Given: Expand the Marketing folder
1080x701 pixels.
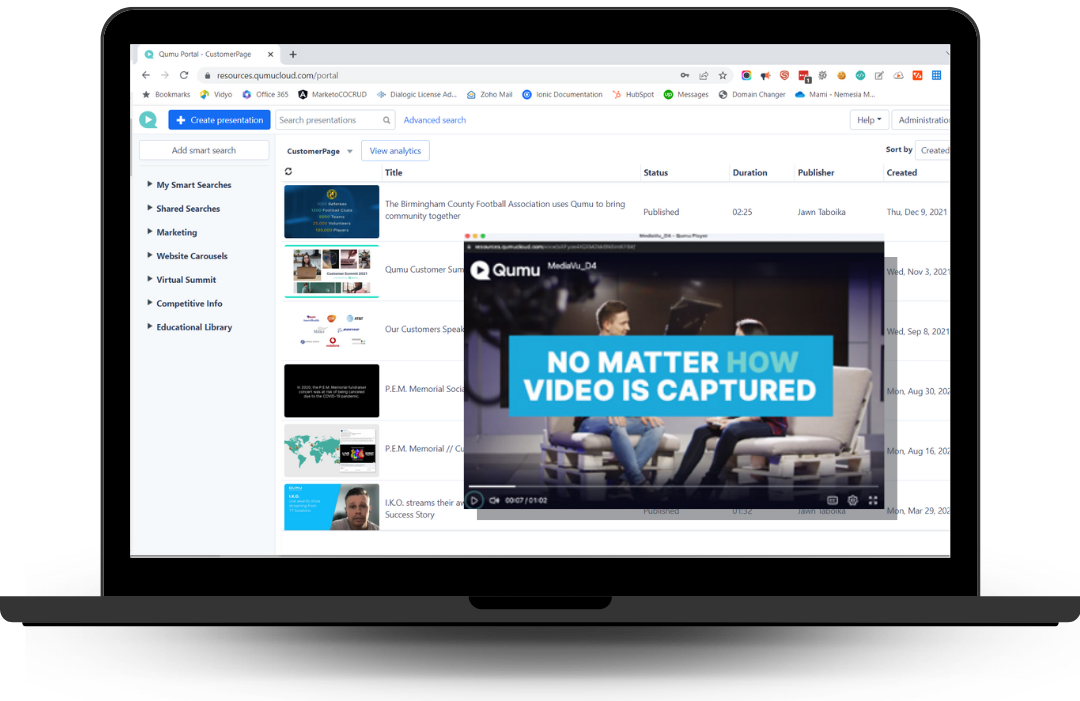Looking at the screenshot, I should 149,231.
